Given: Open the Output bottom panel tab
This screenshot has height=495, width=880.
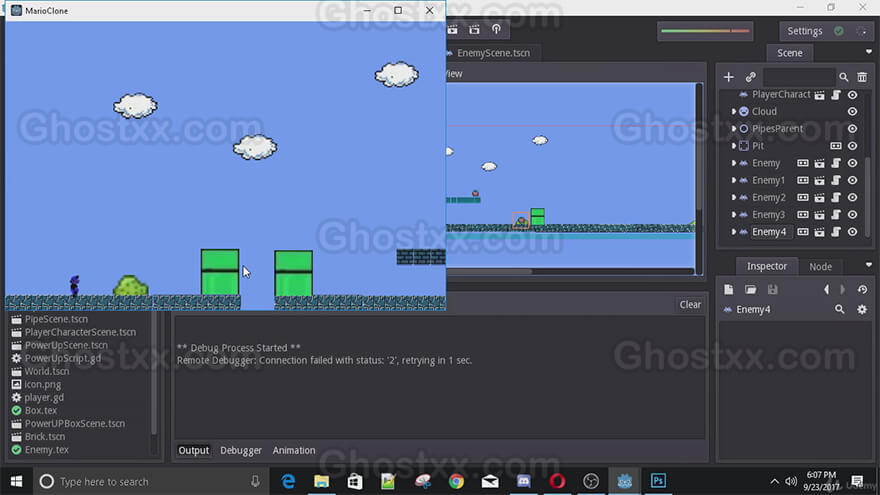Looking at the screenshot, I should click(194, 450).
